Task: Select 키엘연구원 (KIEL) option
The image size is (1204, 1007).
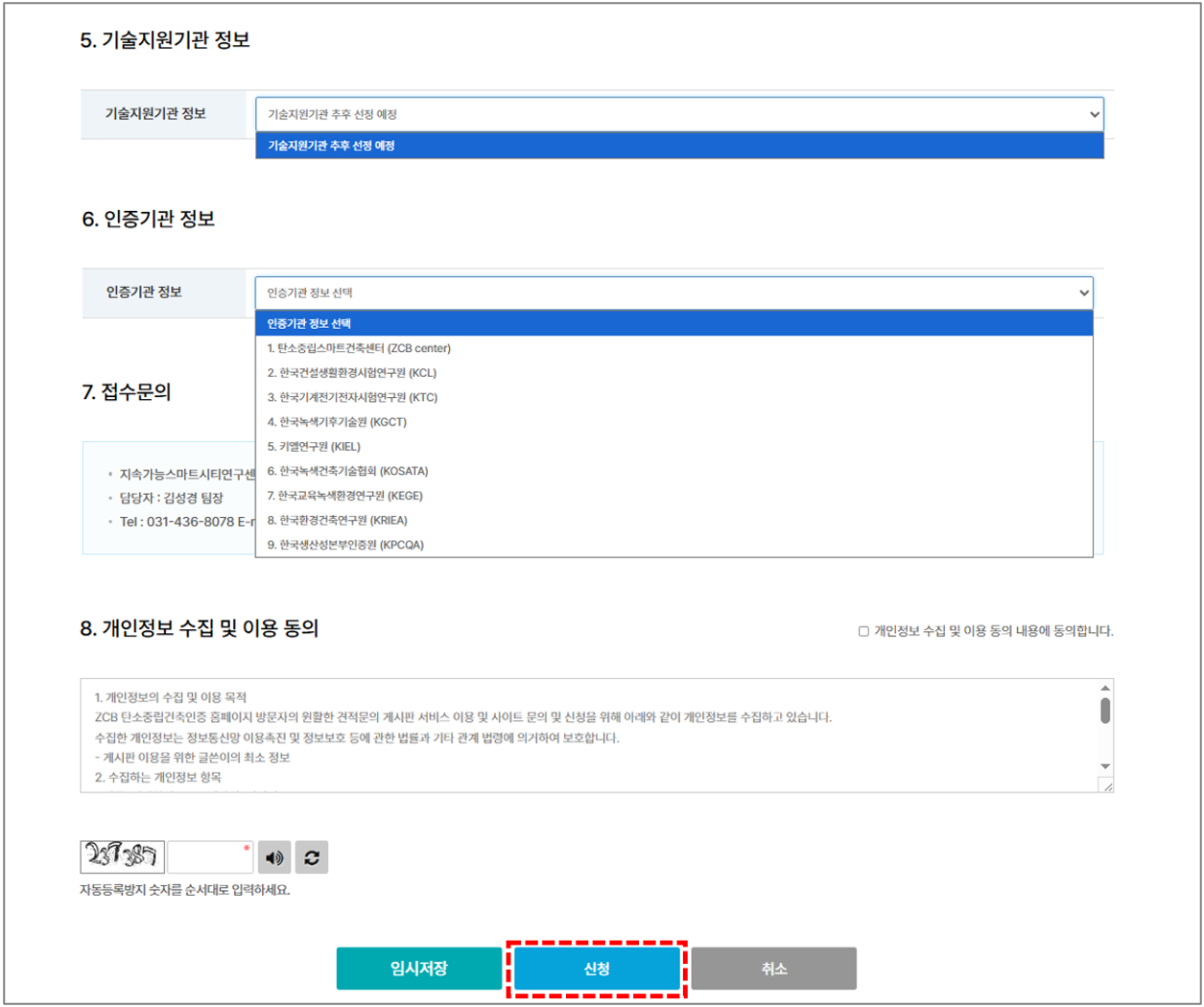Action: click(x=314, y=447)
